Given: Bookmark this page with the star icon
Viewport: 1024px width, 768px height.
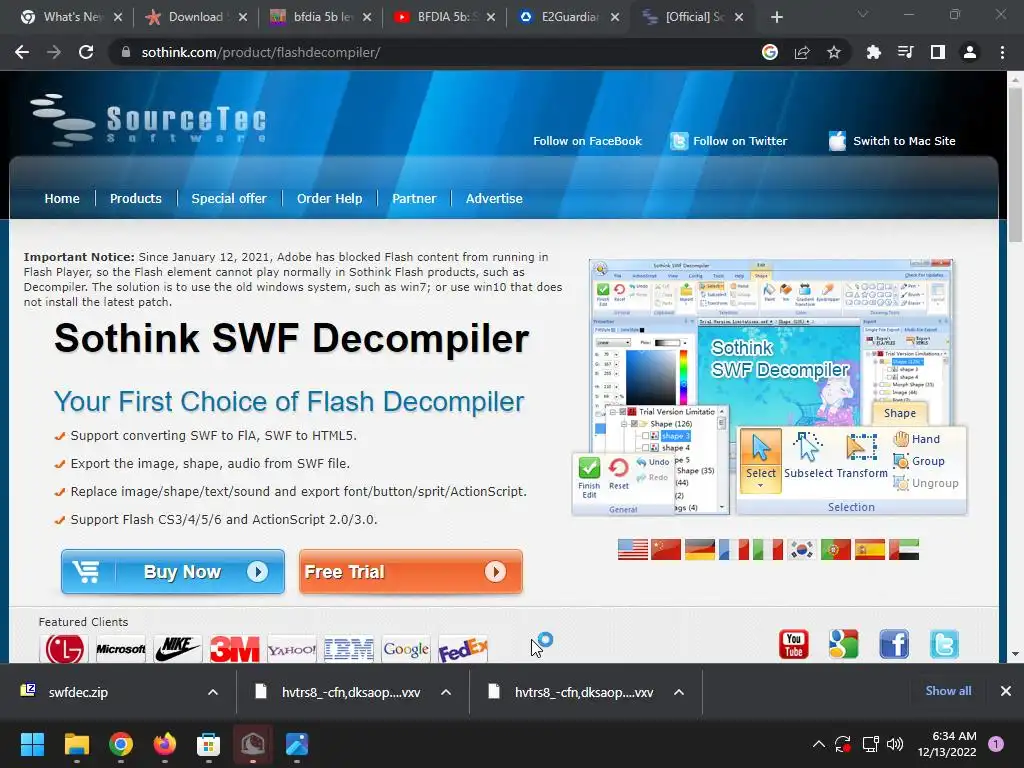Looking at the screenshot, I should [x=834, y=52].
